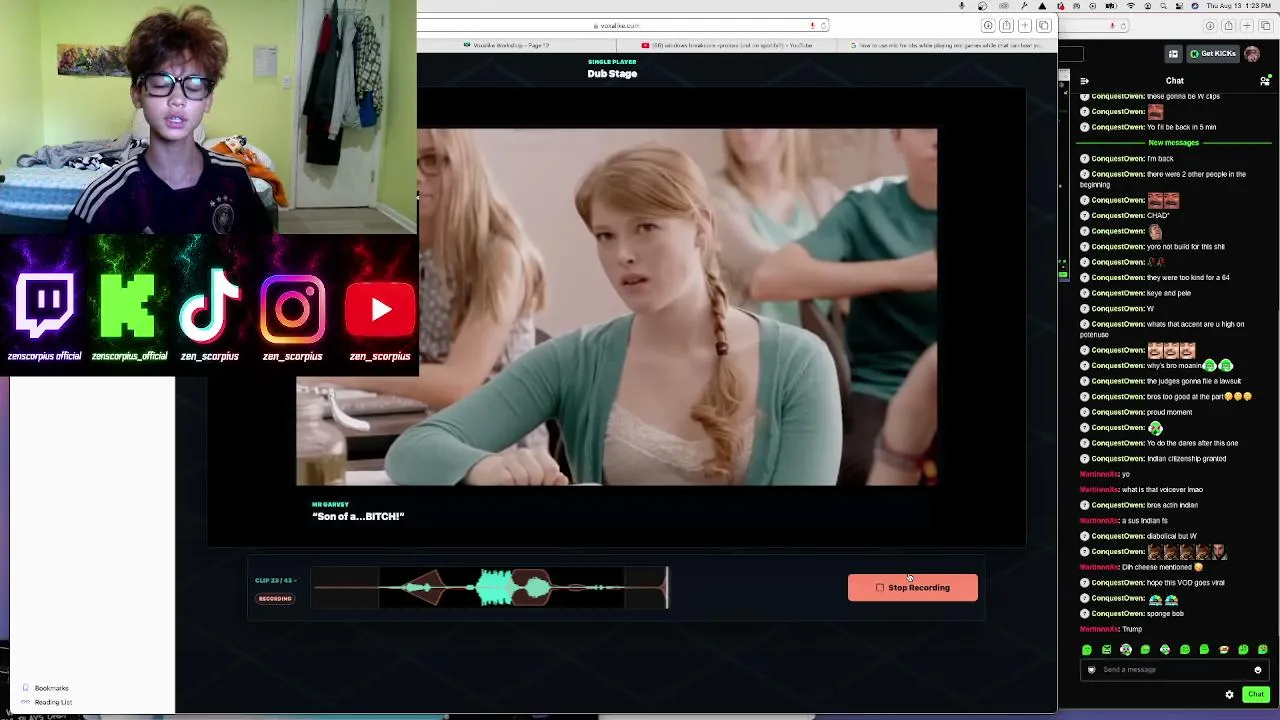Click the "SINGLE PLAYER" label

pyautogui.click(x=612, y=62)
